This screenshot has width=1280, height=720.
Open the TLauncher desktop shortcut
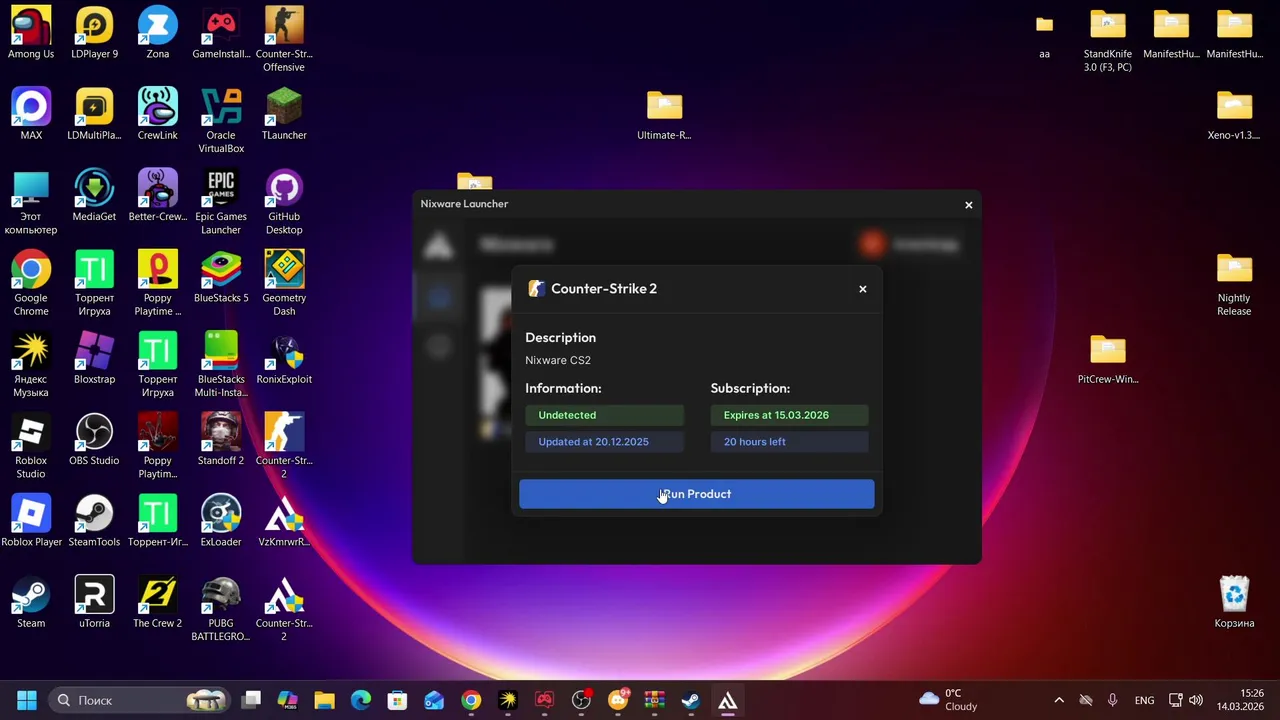coord(284,114)
